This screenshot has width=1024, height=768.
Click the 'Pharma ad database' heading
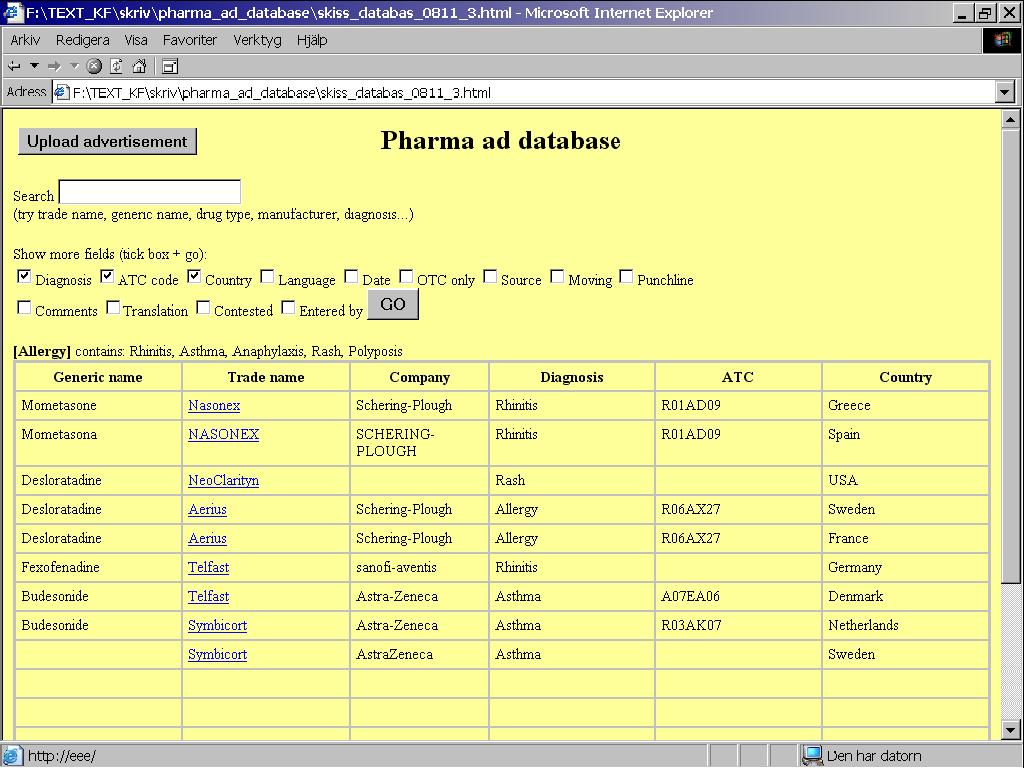point(500,140)
